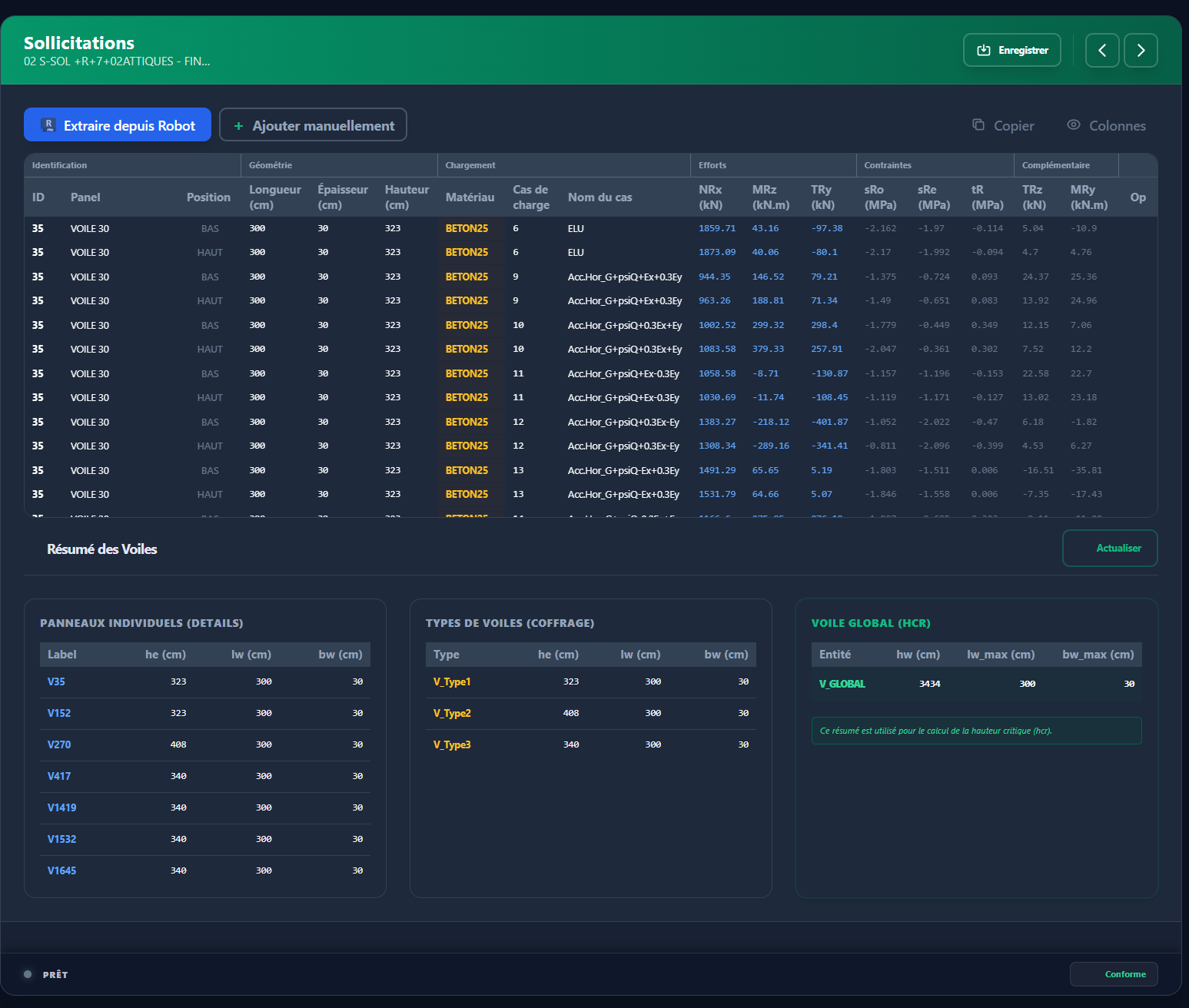Image resolution: width=1189 pixels, height=1008 pixels.
Task: Click the Robot icon in Extraire depuis Robot button
Action: click(49, 124)
